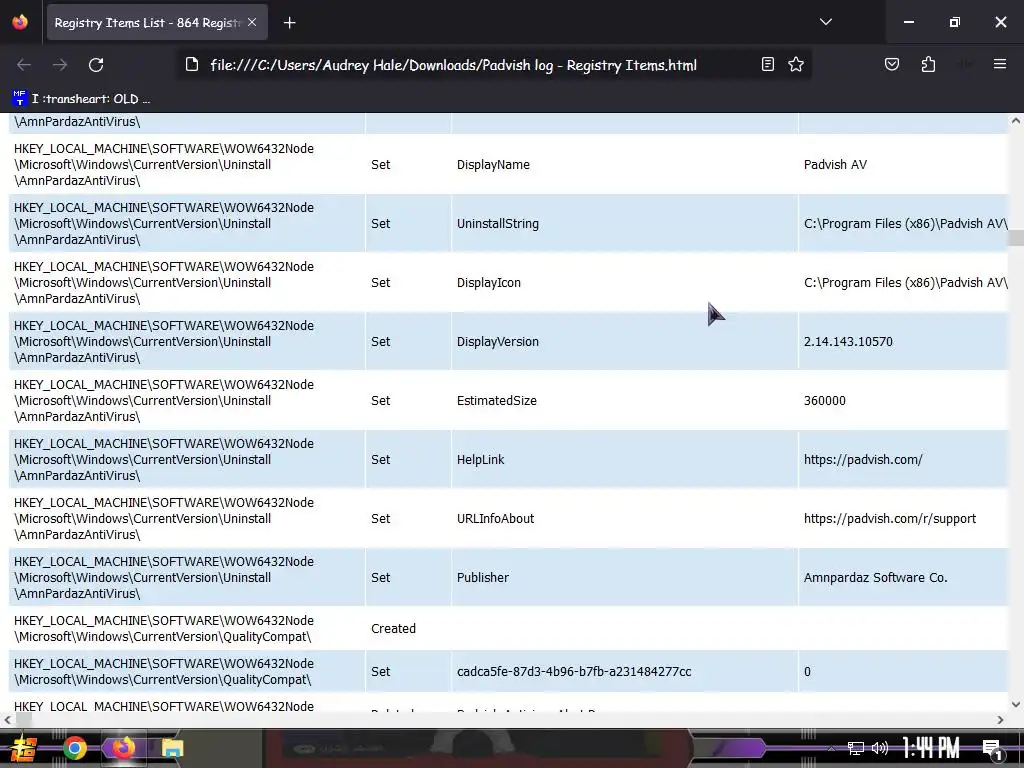Click the 'Padvish AV' value cell
Screen dimensions: 1024x768
pyautogui.click(x=903, y=165)
